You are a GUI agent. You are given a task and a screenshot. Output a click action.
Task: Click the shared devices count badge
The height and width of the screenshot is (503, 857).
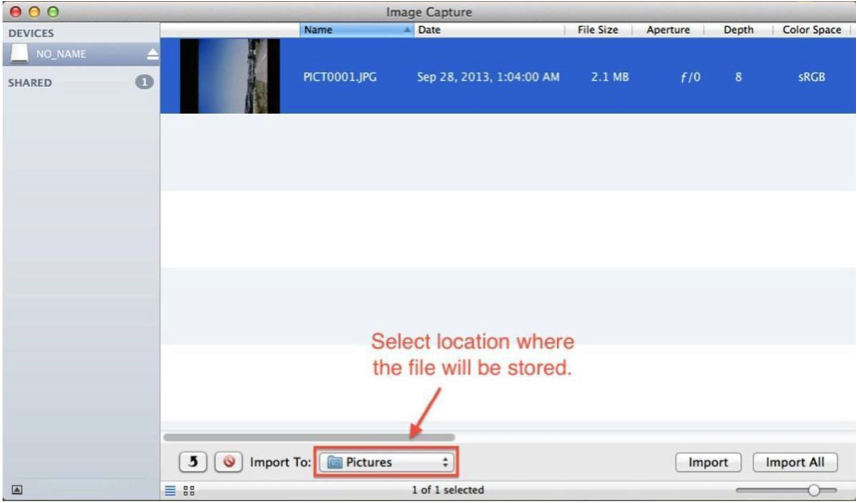[144, 82]
